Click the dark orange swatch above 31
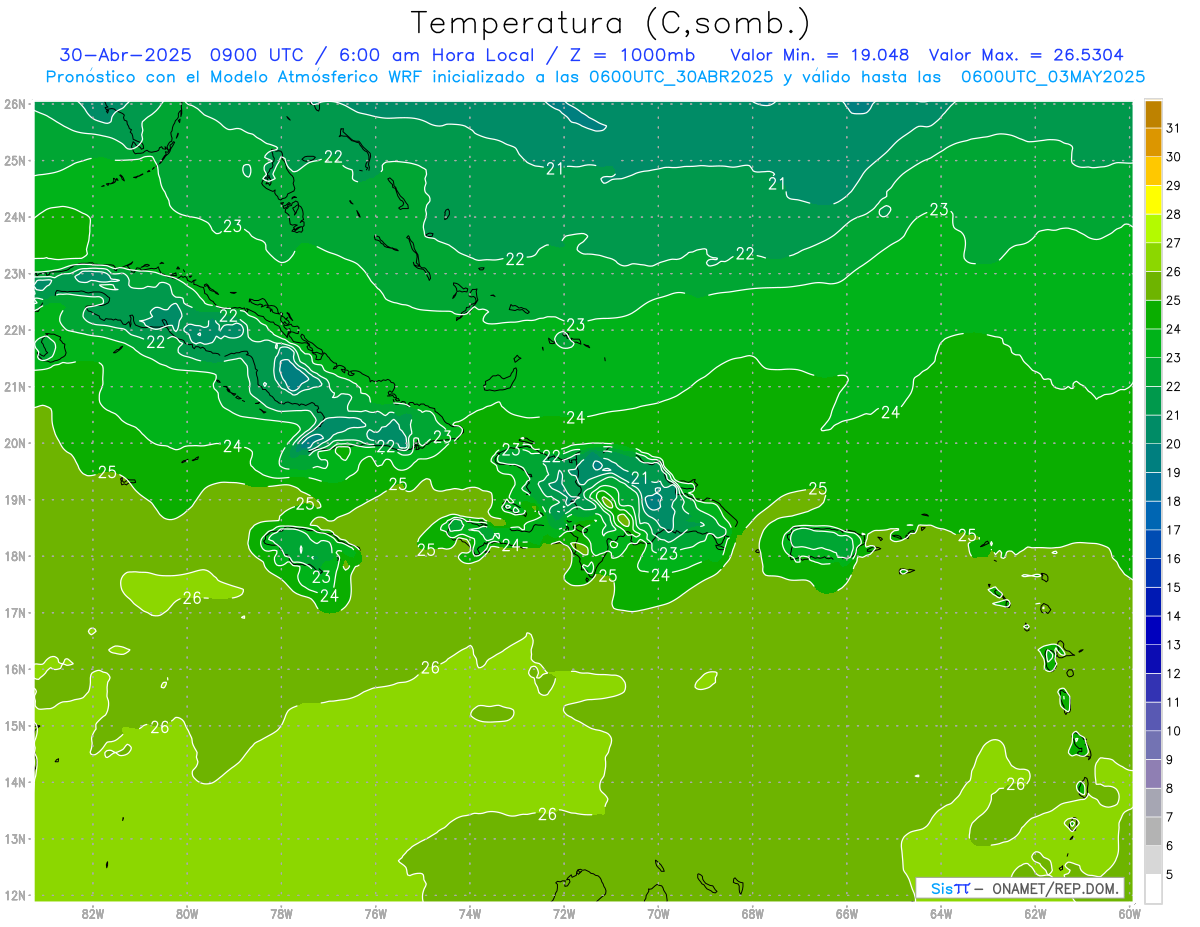The image size is (1200, 927). pos(1153,114)
